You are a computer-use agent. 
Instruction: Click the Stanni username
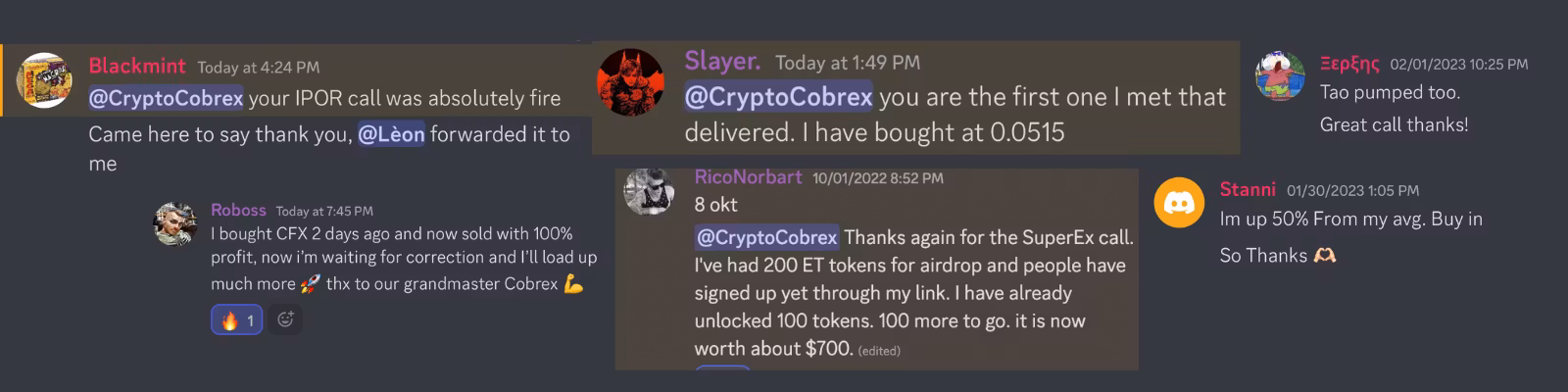pos(1247,189)
